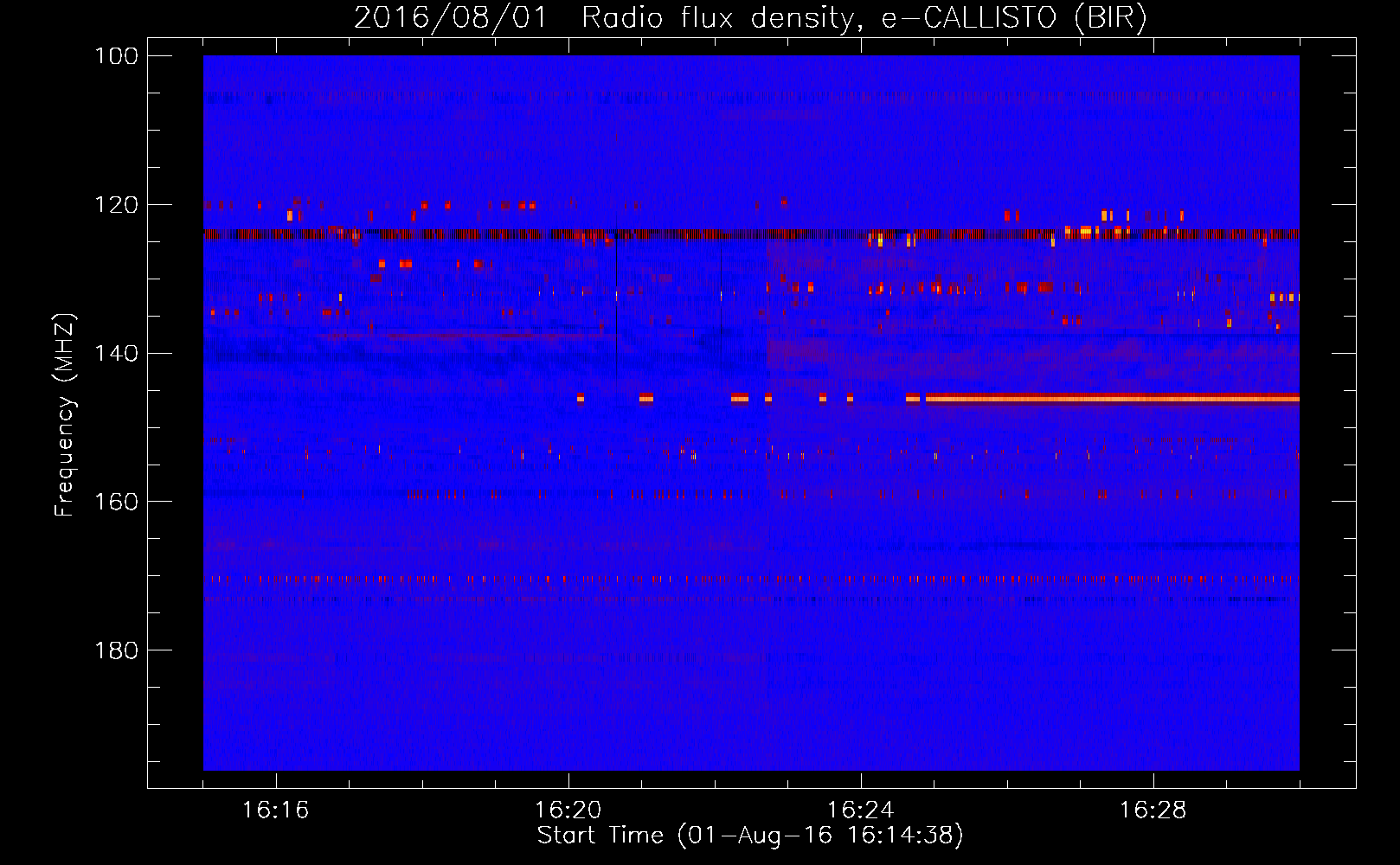Image resolution: width=1400 pixels, height=865 pixels.
Task: Click the 16:20 time tick label
Action: [x=568, y=811]
